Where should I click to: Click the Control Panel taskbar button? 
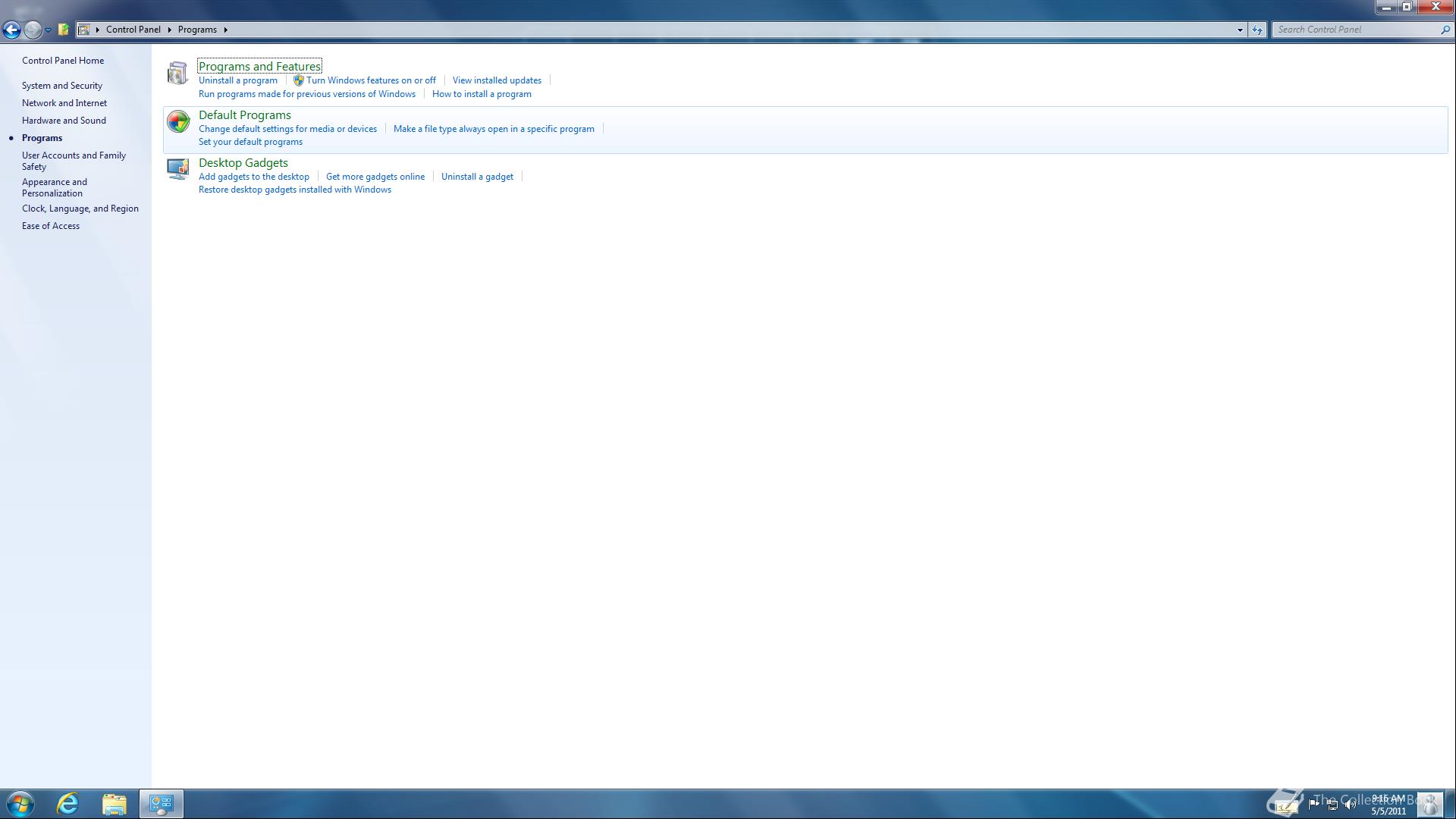[161, 804]
